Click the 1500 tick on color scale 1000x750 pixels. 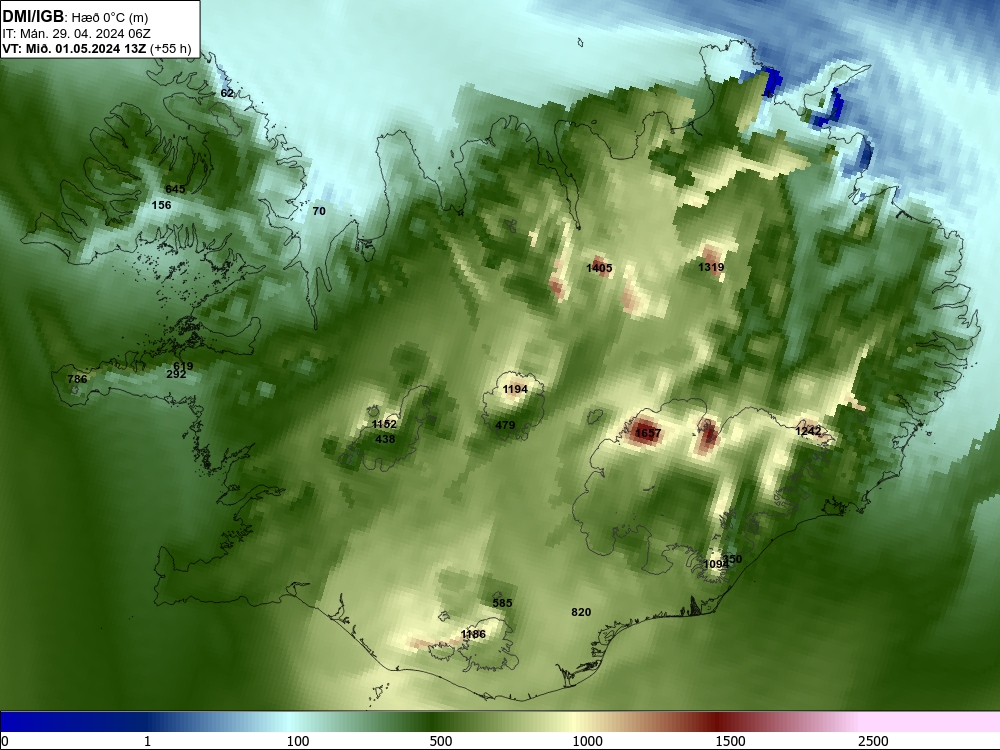point(730,741)
